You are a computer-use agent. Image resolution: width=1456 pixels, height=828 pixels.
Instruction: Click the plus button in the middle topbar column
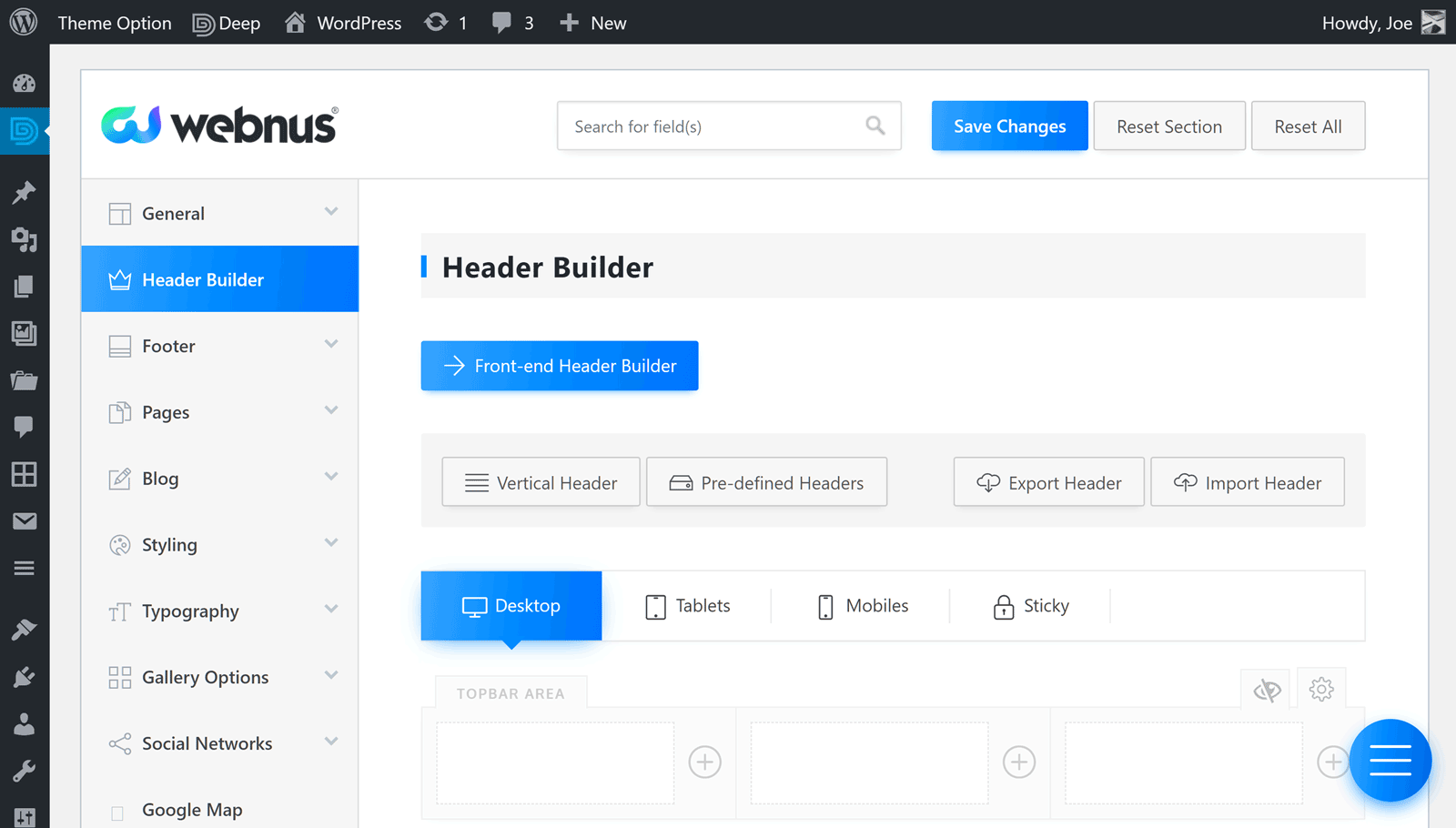pyautogui.click(x=1019, y=762)
